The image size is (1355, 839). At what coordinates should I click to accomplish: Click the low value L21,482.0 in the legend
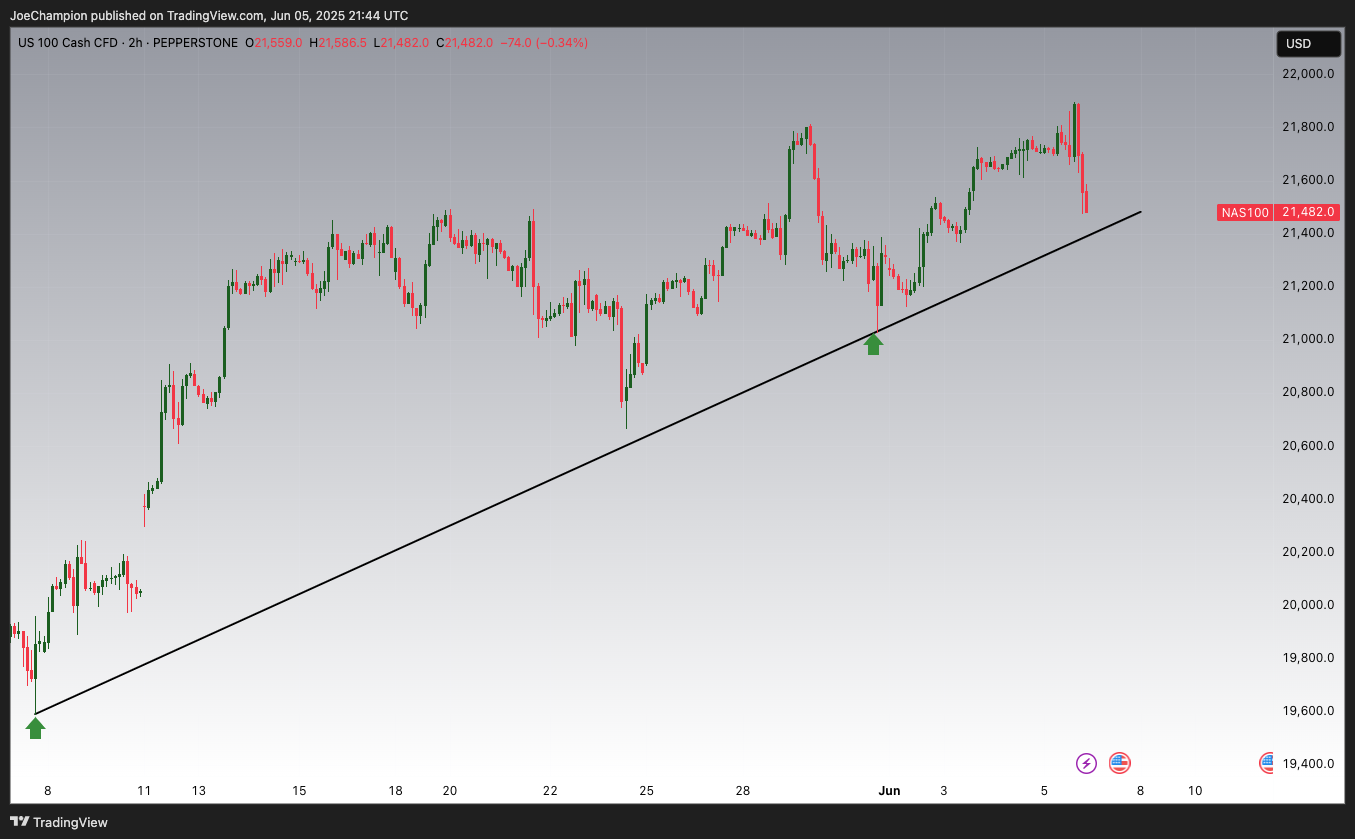coord(402,43)
